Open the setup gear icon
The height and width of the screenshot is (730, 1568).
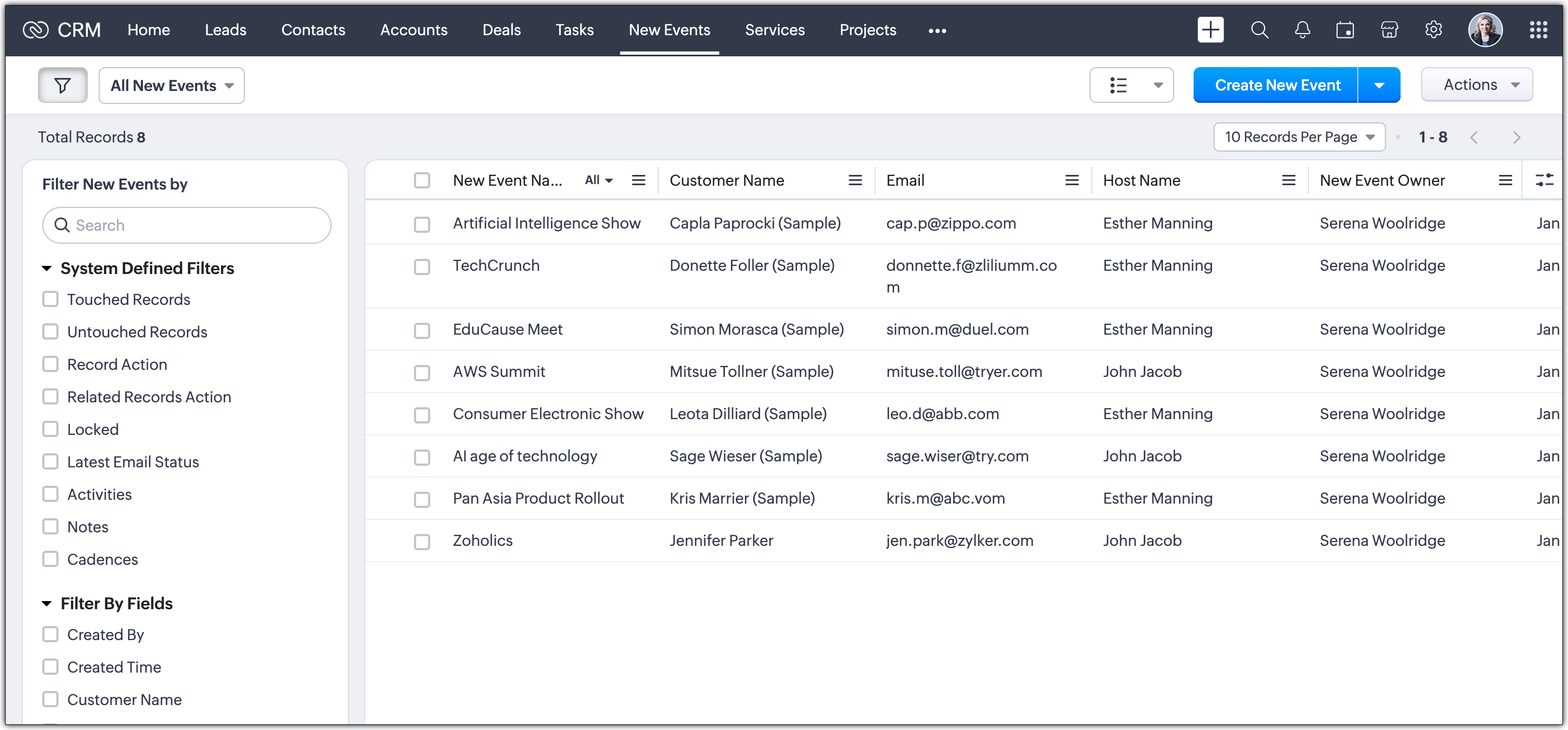1434,30
